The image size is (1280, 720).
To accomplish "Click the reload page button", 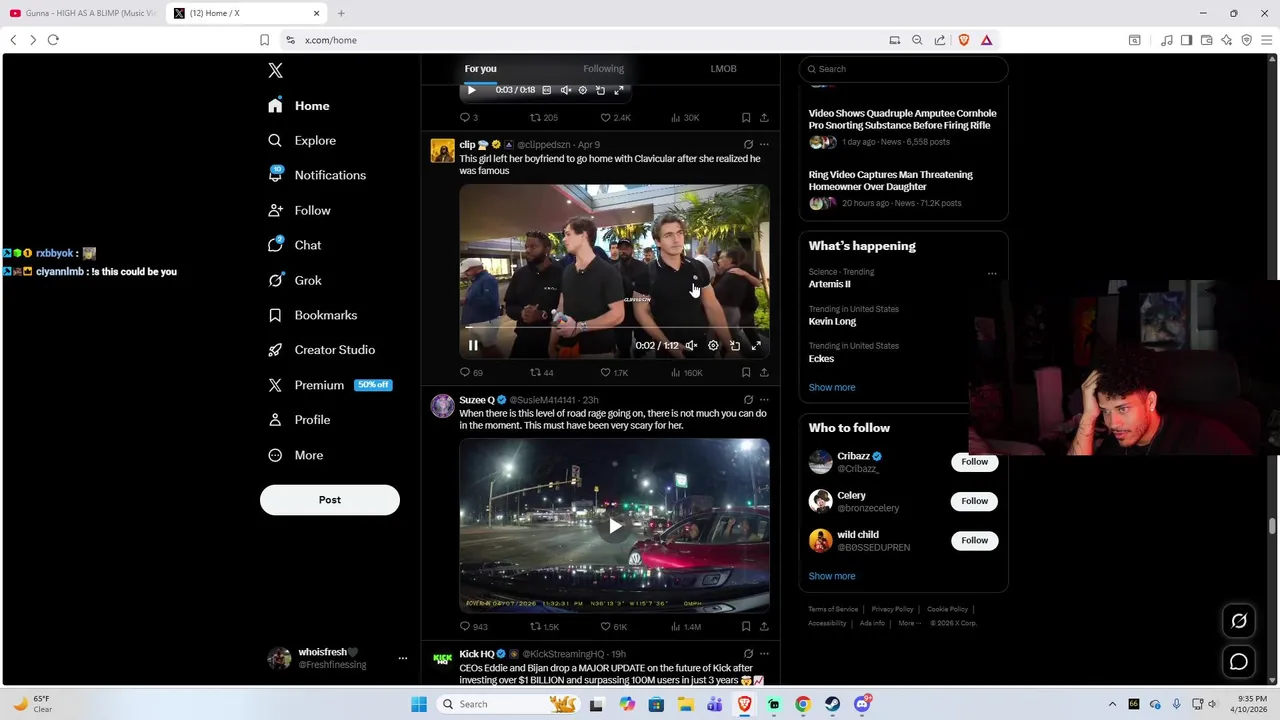I will click(53, 40).
